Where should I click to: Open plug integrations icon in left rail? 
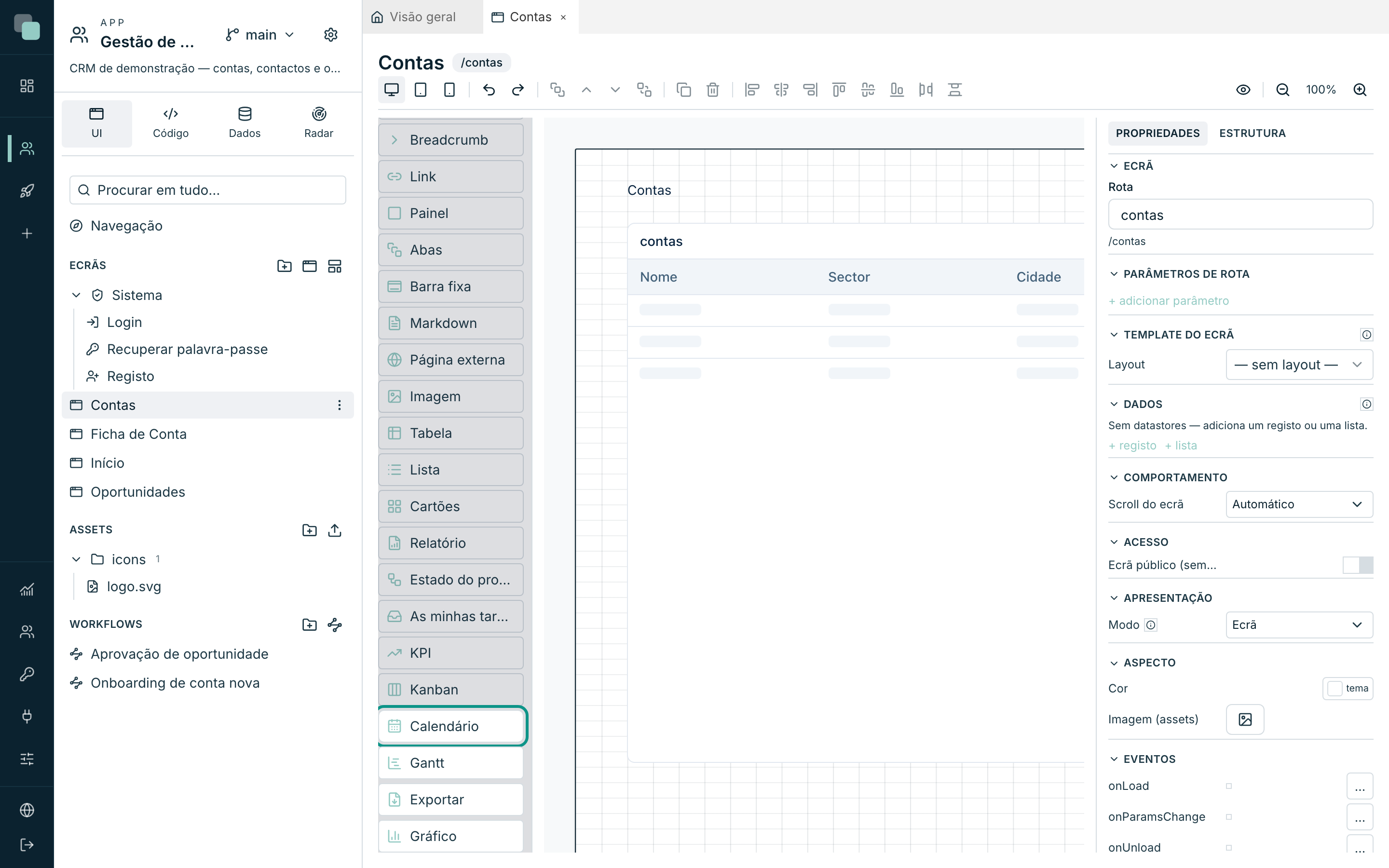27,716
